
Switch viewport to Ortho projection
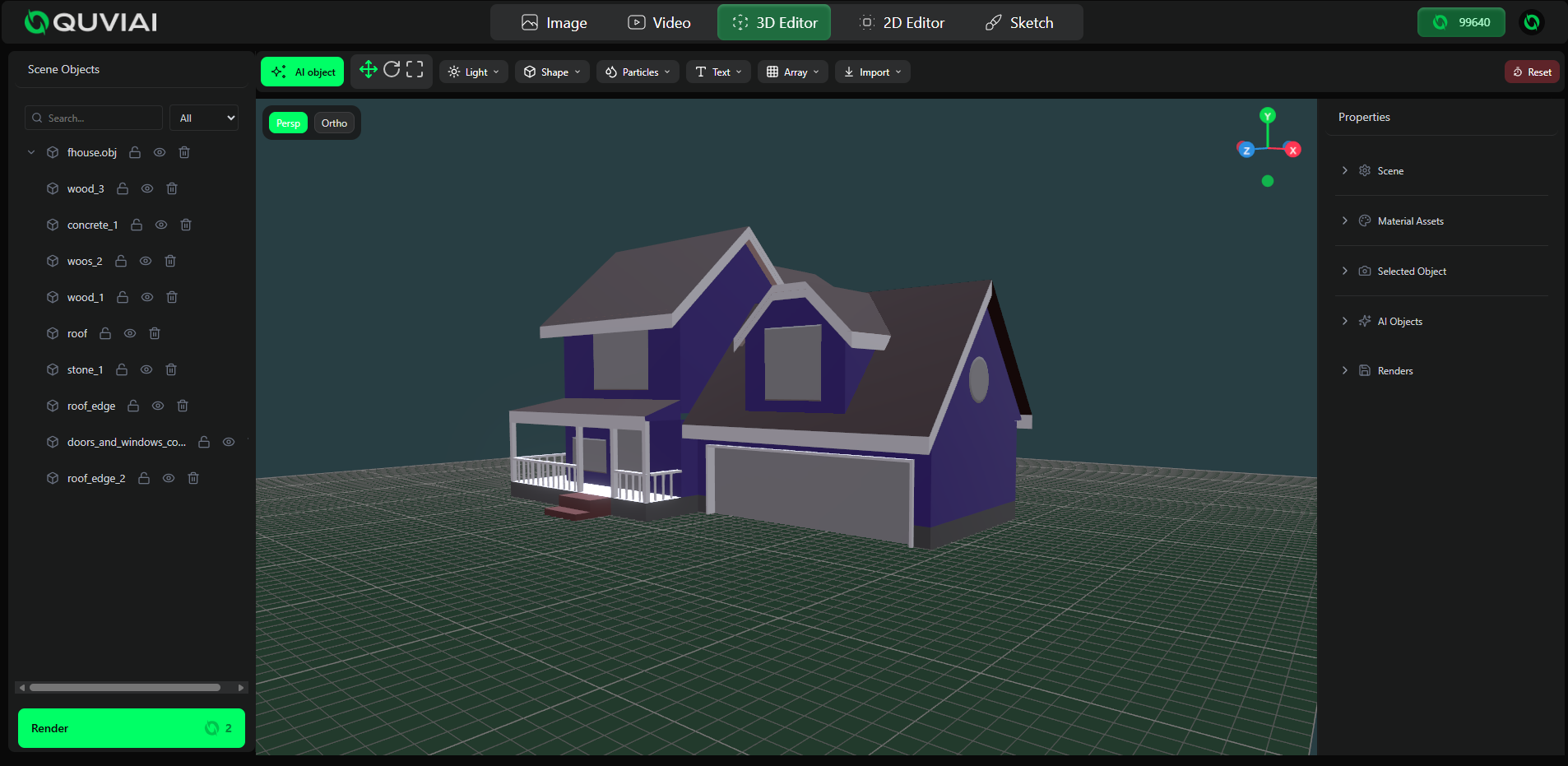point(334,123)
